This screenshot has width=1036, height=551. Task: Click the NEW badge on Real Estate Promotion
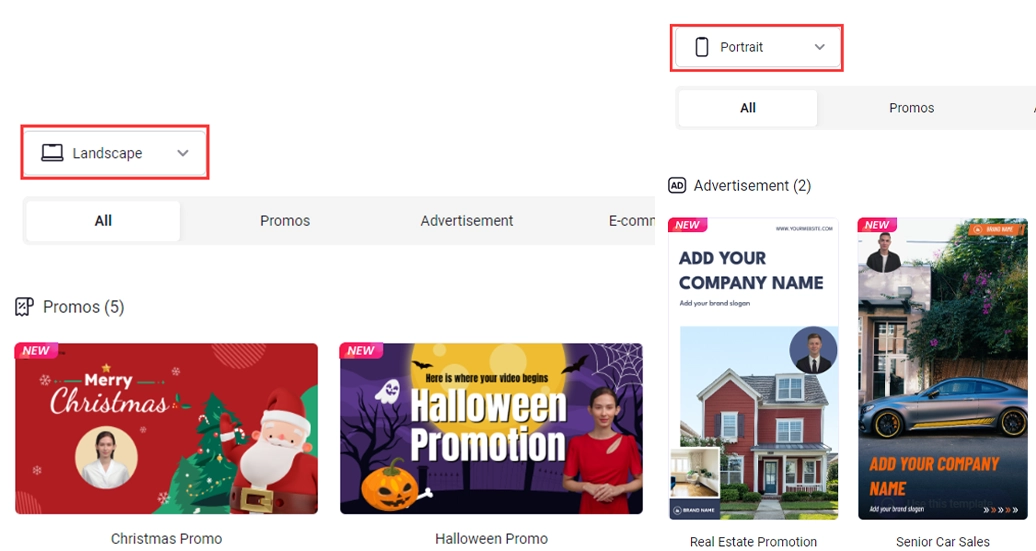coord(687,225)
